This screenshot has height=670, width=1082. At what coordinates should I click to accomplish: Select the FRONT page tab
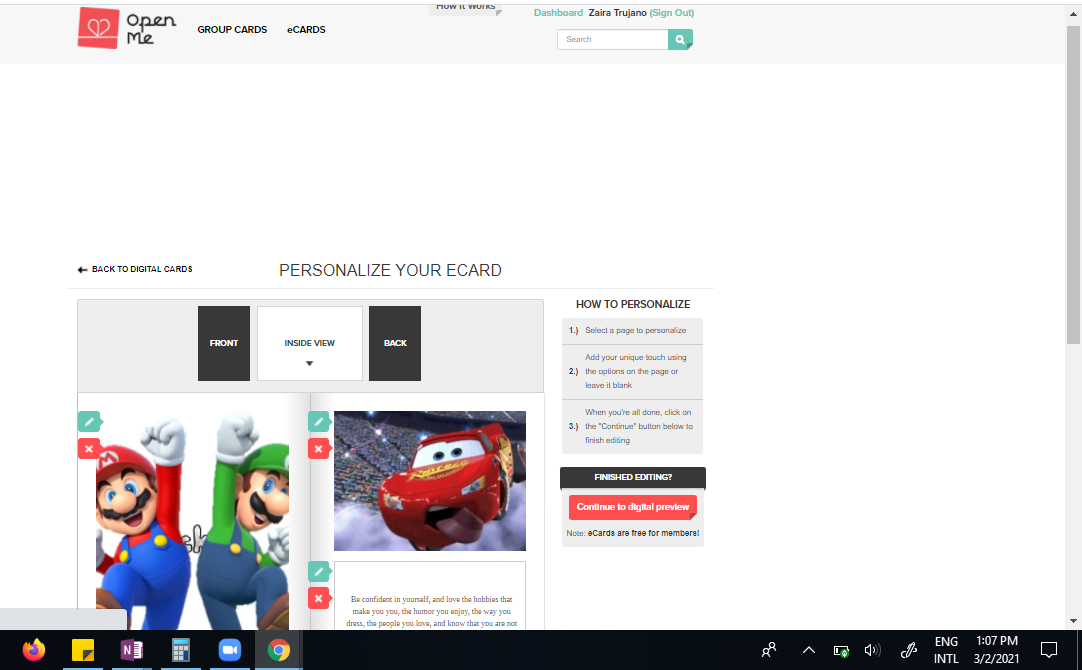[224, 343]
